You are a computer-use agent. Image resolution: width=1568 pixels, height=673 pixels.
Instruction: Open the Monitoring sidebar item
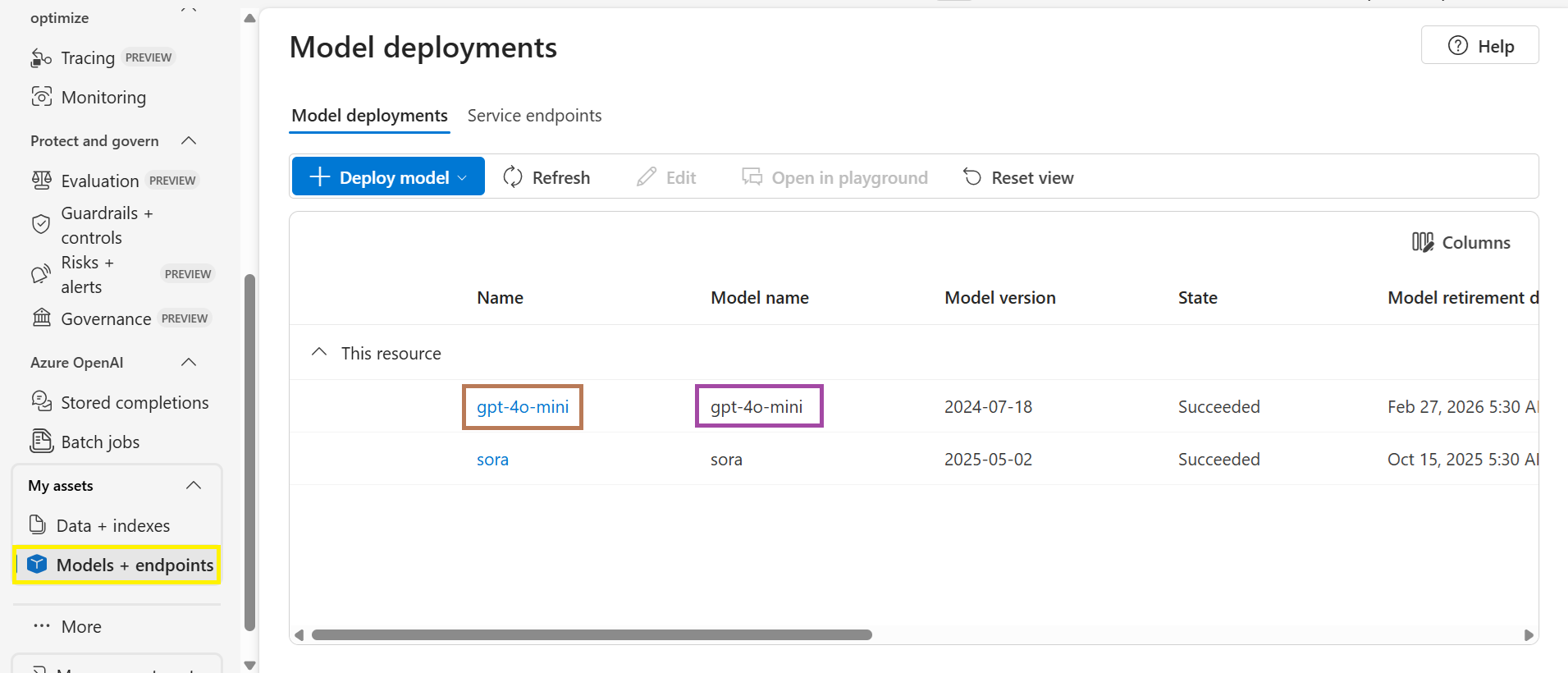[x=103, y=97]
